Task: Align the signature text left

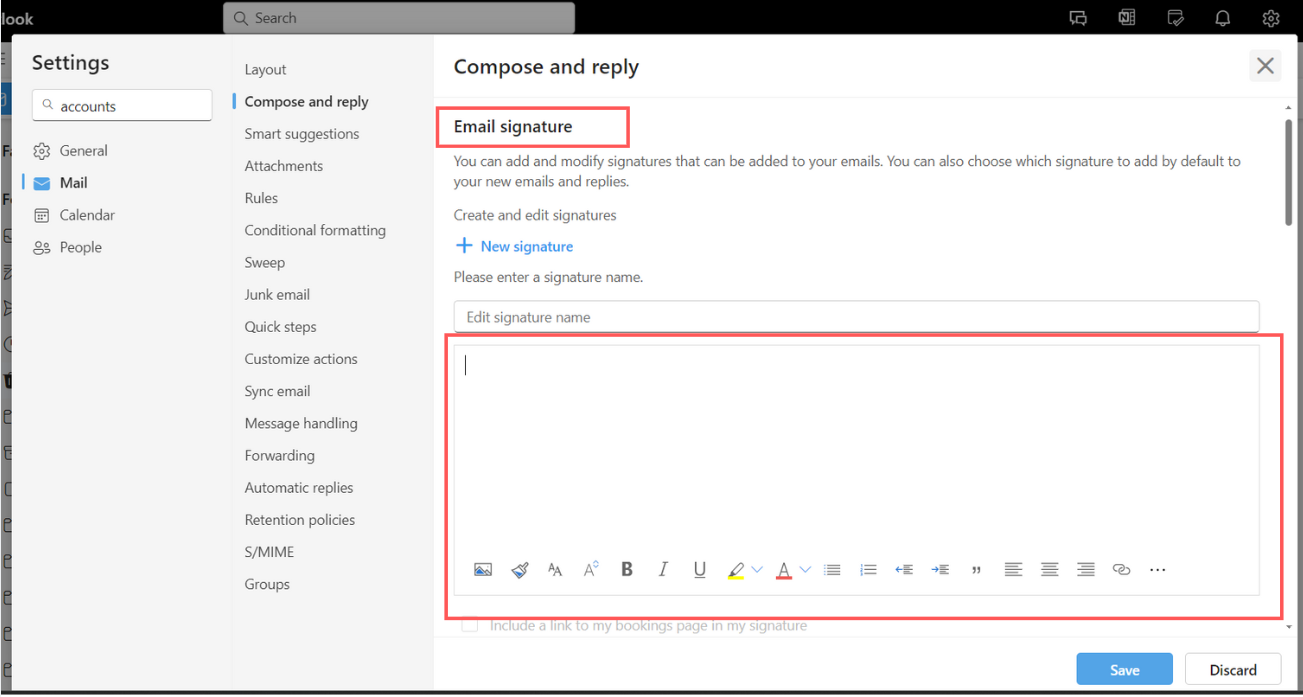Action: 1013,570
